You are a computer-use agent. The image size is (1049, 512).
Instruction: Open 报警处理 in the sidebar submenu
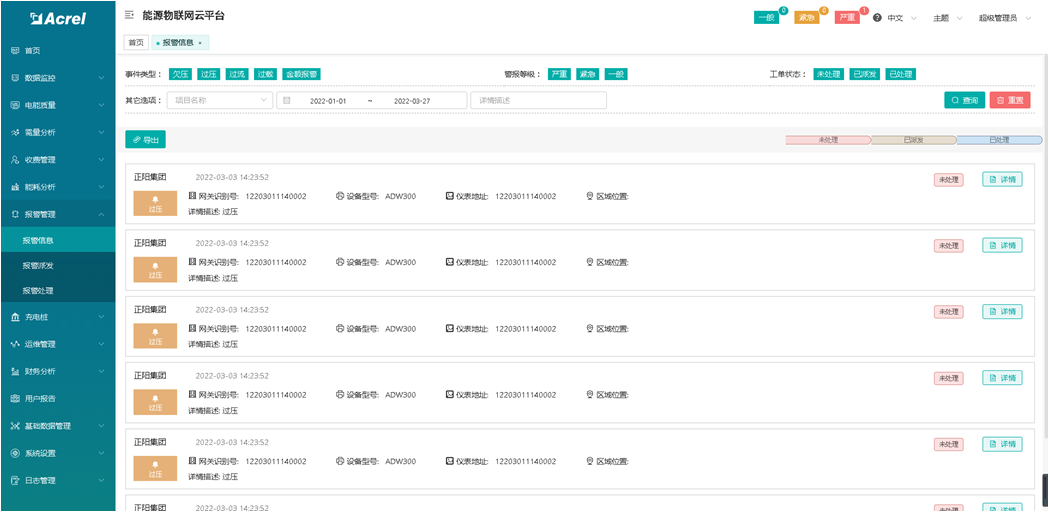[x=58, y=290]
